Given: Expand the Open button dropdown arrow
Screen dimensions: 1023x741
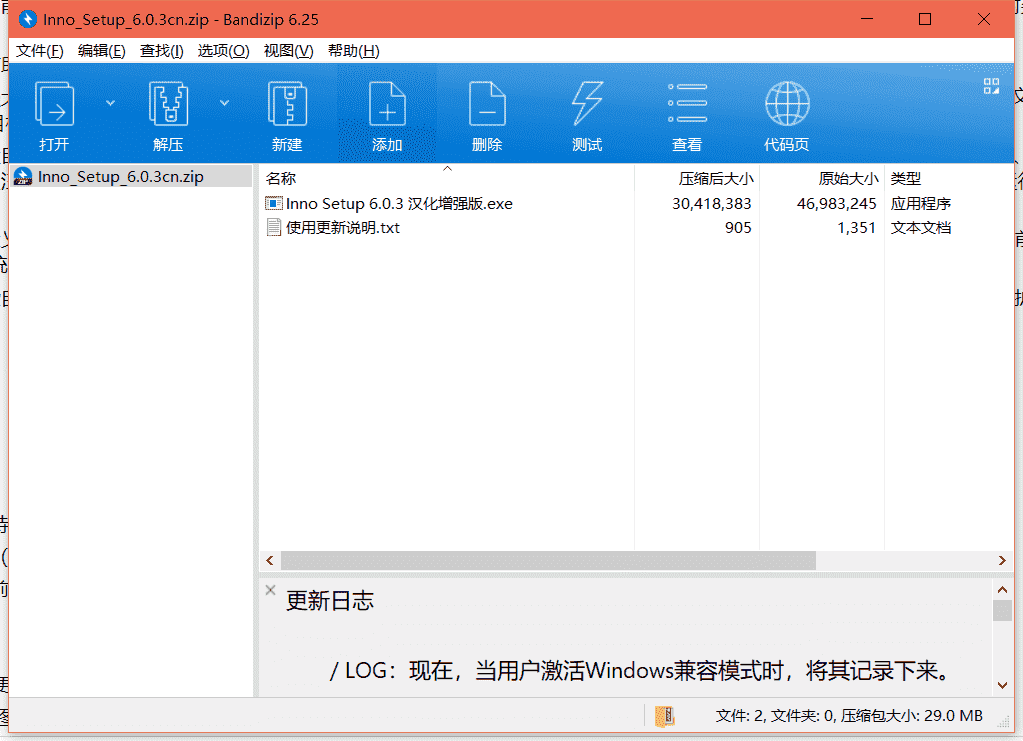Looking at the screenshot, I should (110, 102).
